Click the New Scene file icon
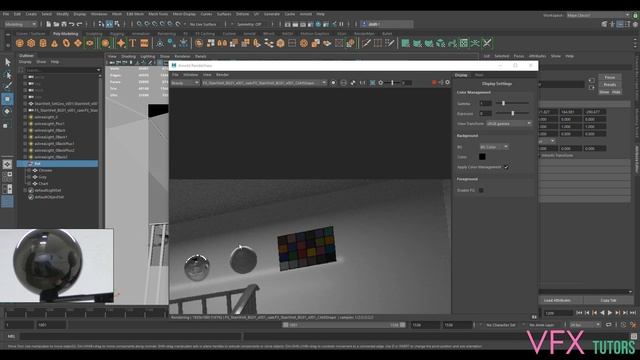Screen dimensions: 640x360 (49, 24)
